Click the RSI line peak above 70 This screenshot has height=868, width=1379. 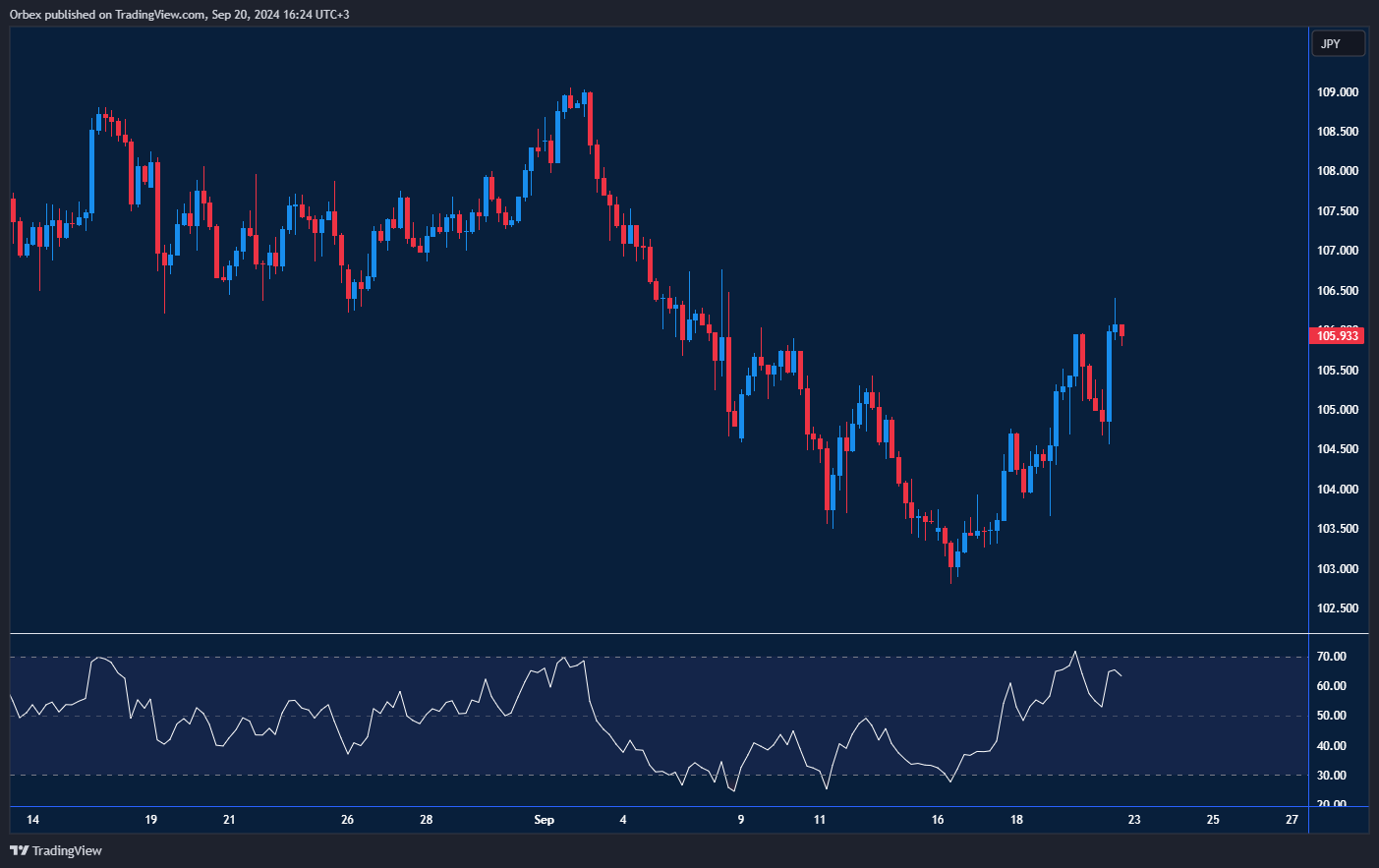[1075, 652]
